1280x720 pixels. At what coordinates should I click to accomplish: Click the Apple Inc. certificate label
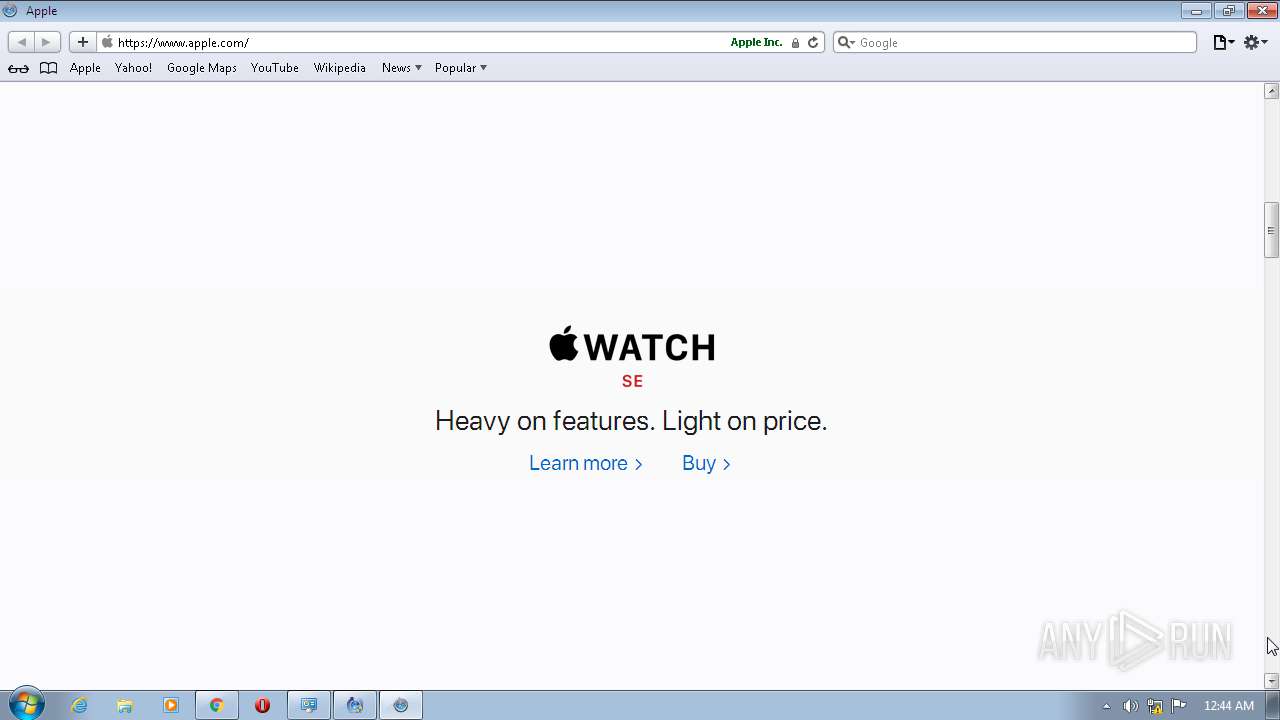point(756,42)
